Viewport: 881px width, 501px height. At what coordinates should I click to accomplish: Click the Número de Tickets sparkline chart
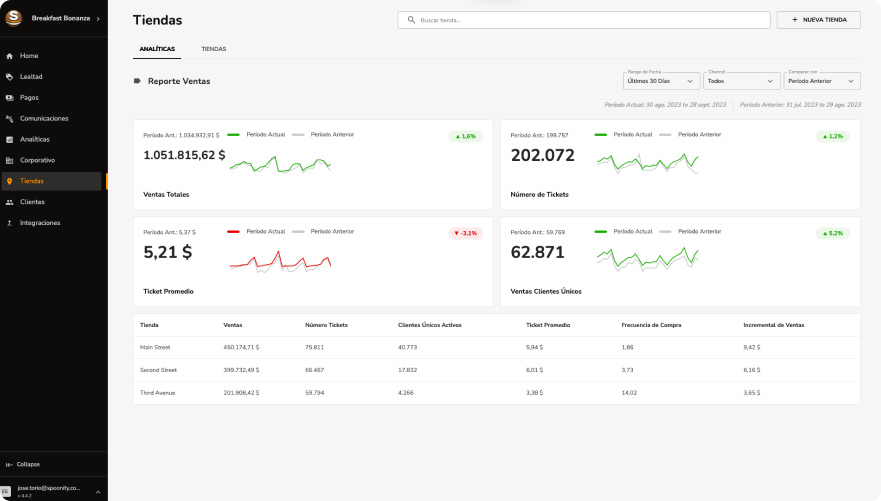[x=647, y=163]
